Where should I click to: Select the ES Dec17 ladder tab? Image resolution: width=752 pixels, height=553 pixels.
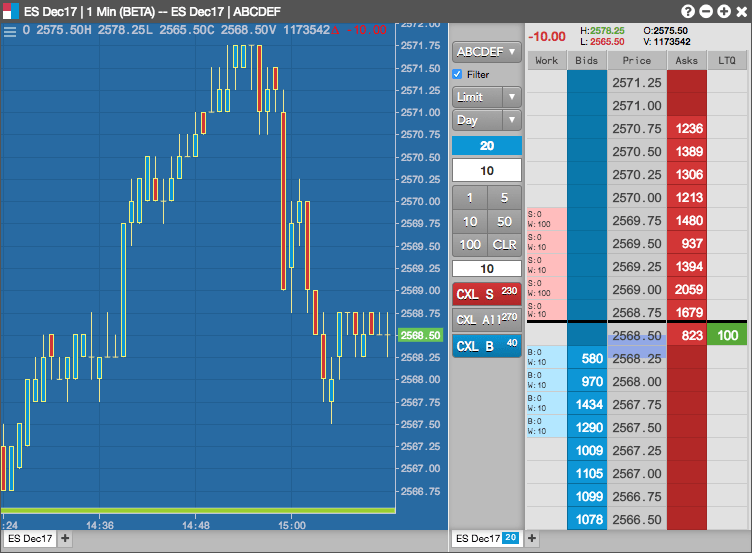(x=487, y=538)
